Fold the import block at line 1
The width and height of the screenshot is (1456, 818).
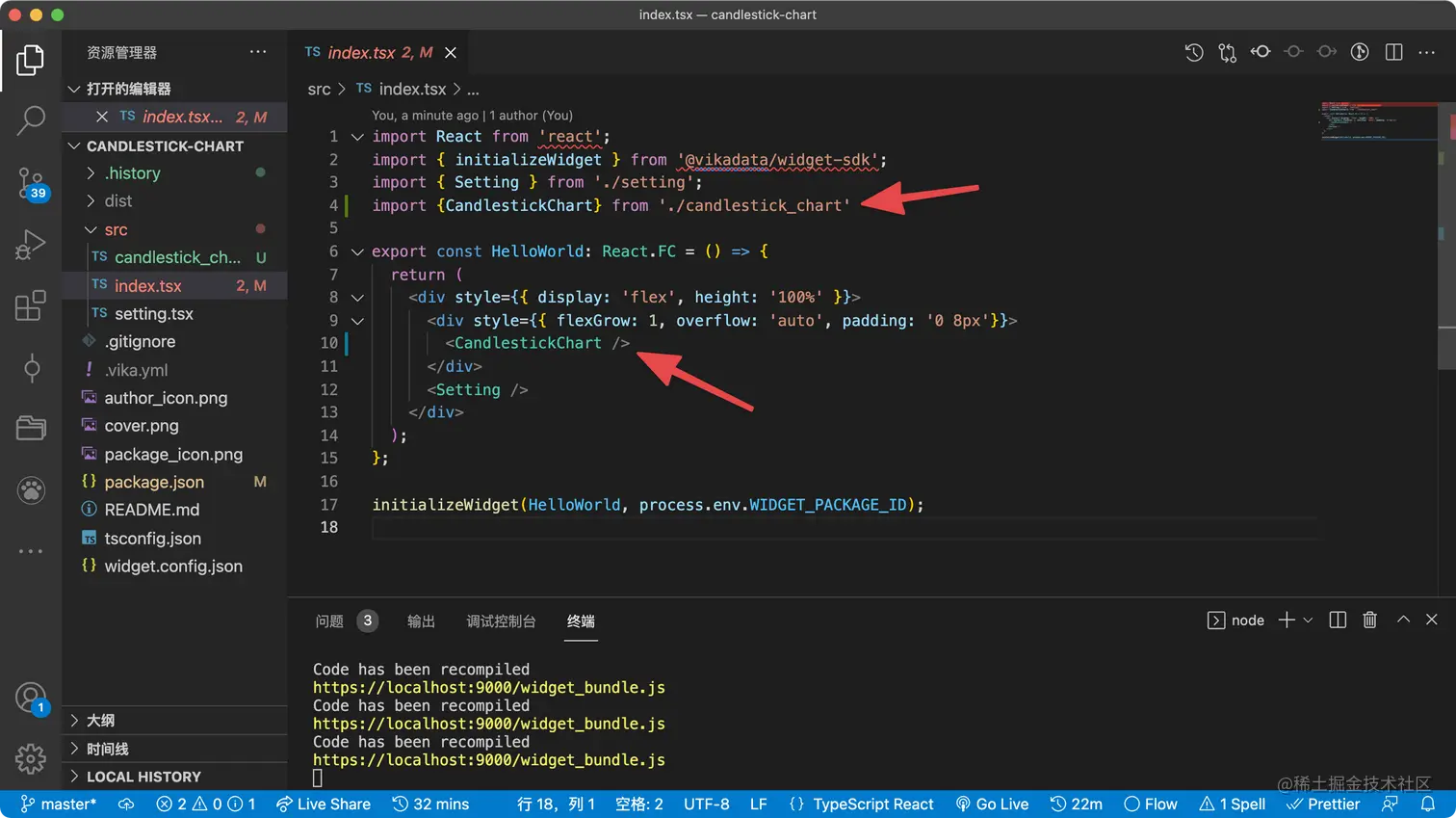click(x=357, y=137)
